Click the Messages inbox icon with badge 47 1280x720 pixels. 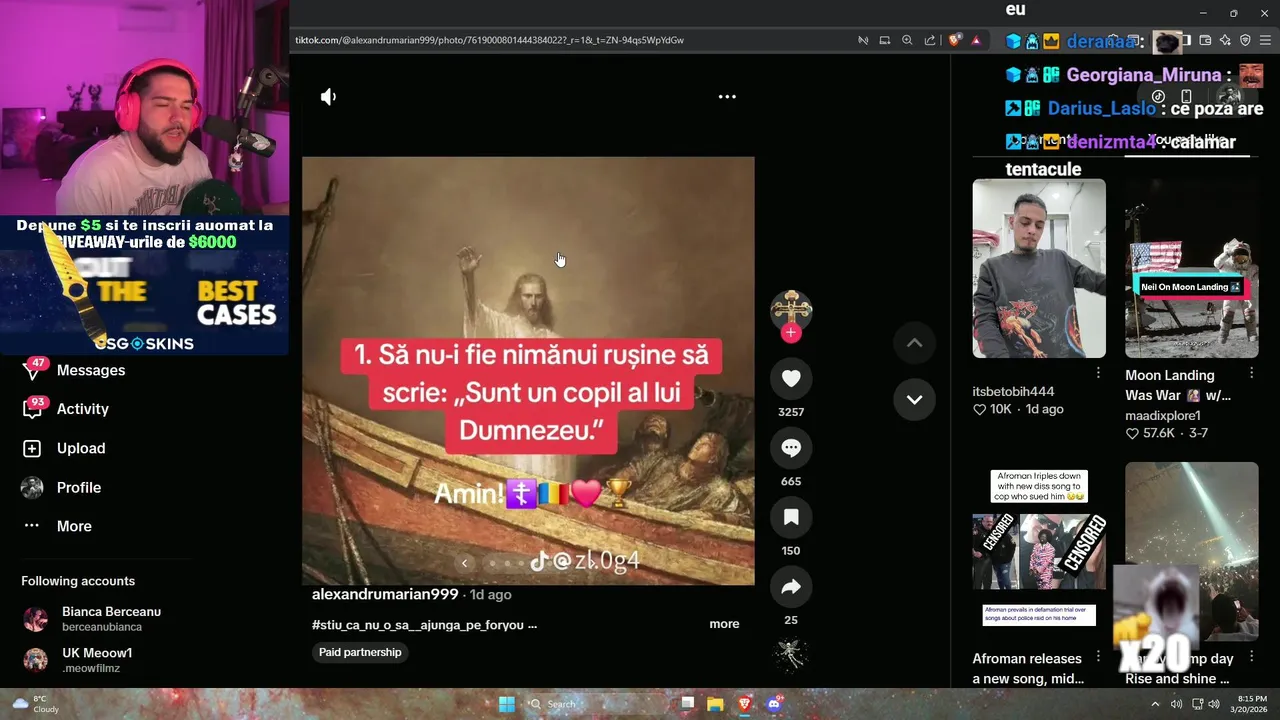(32, 370)
